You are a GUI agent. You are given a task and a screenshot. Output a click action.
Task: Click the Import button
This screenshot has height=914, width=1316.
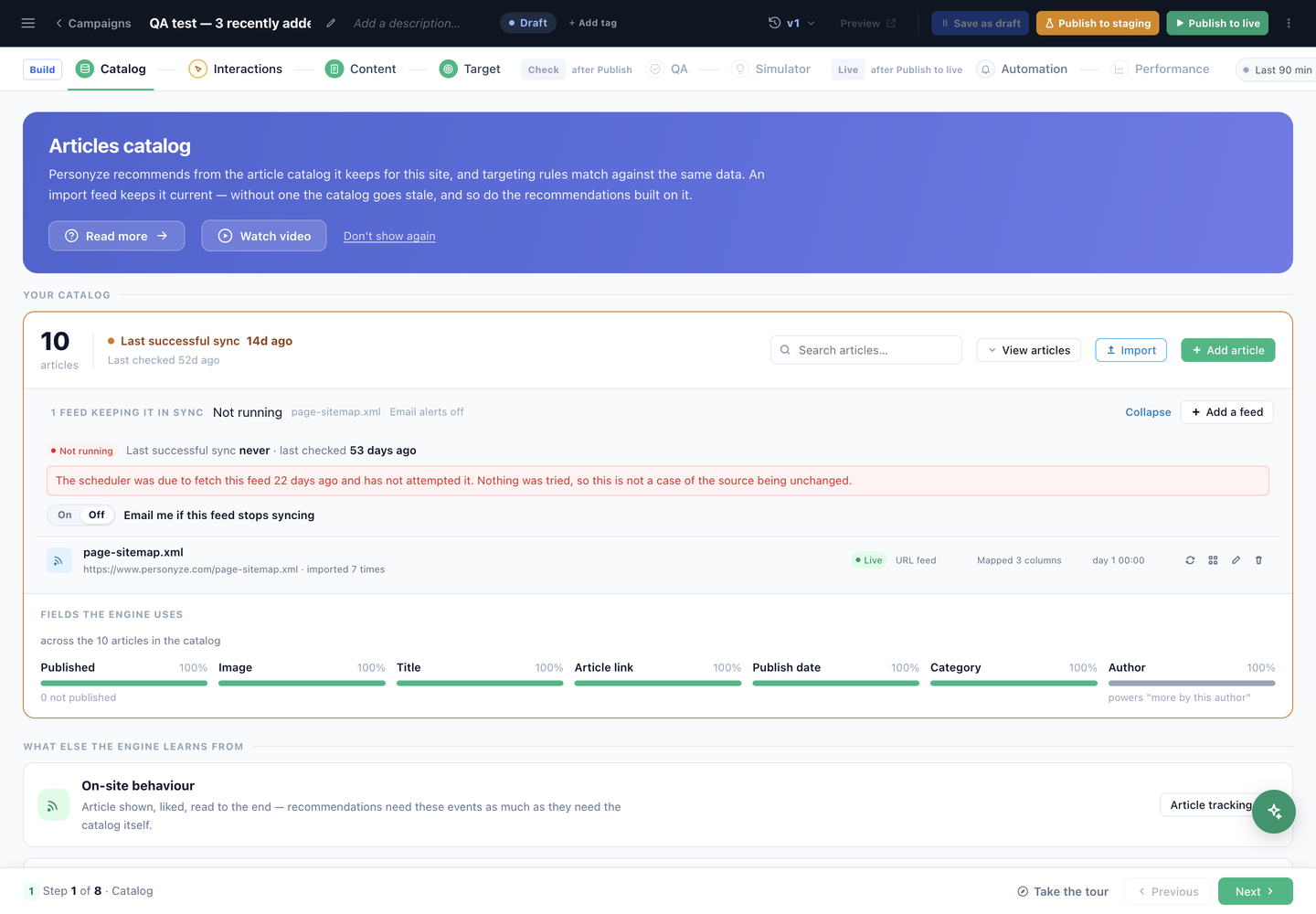click(1130, 350)
